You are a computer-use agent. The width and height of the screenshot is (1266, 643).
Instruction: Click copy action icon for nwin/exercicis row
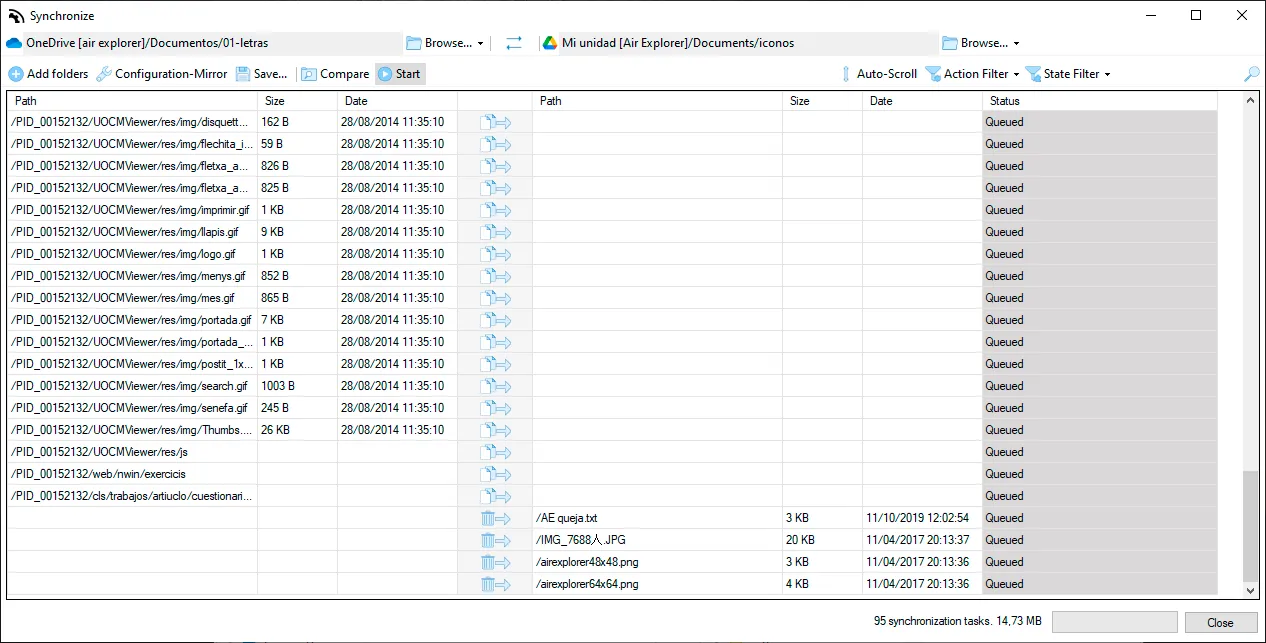point(495,474)
